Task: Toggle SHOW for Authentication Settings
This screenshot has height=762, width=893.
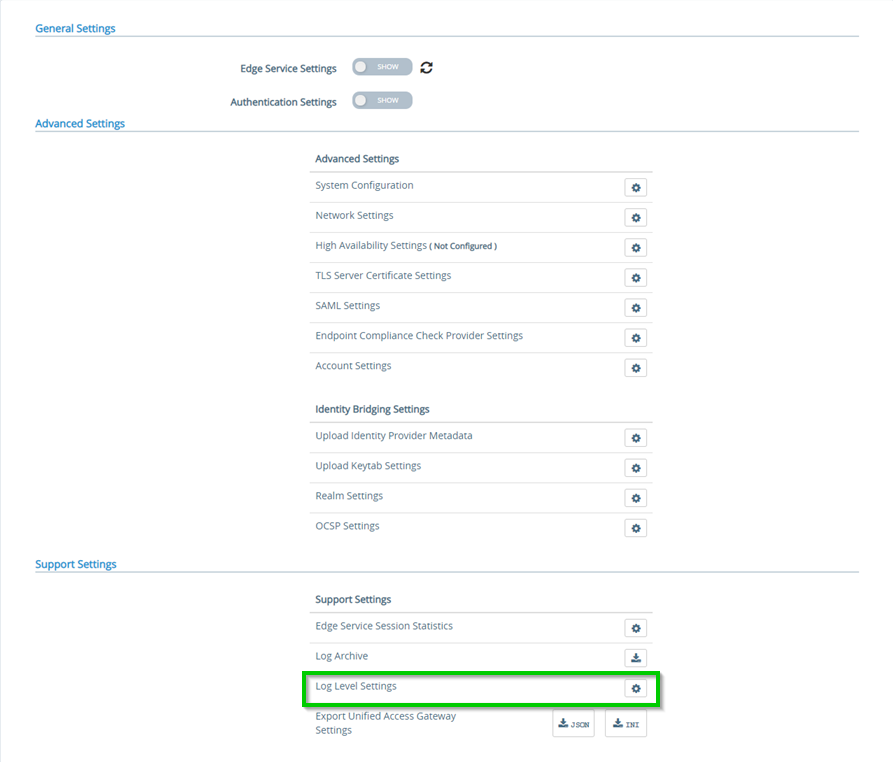Action: [381, 100]
